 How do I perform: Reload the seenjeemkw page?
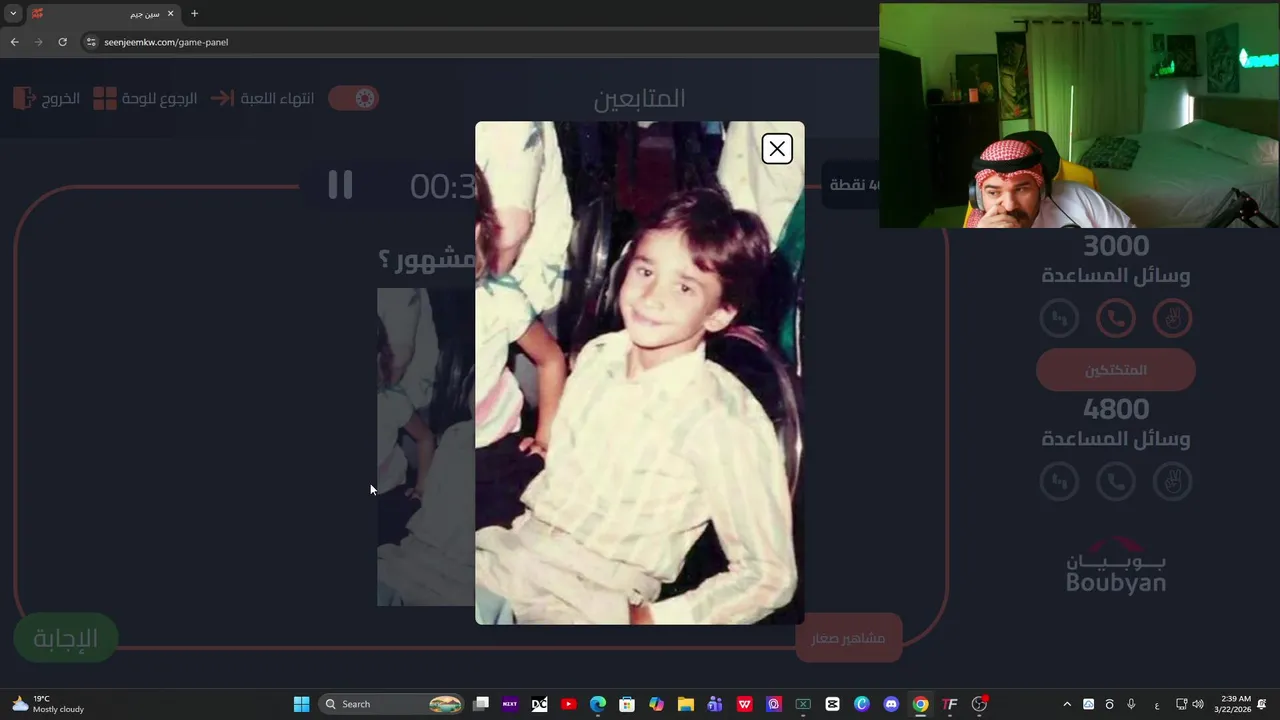62,42
